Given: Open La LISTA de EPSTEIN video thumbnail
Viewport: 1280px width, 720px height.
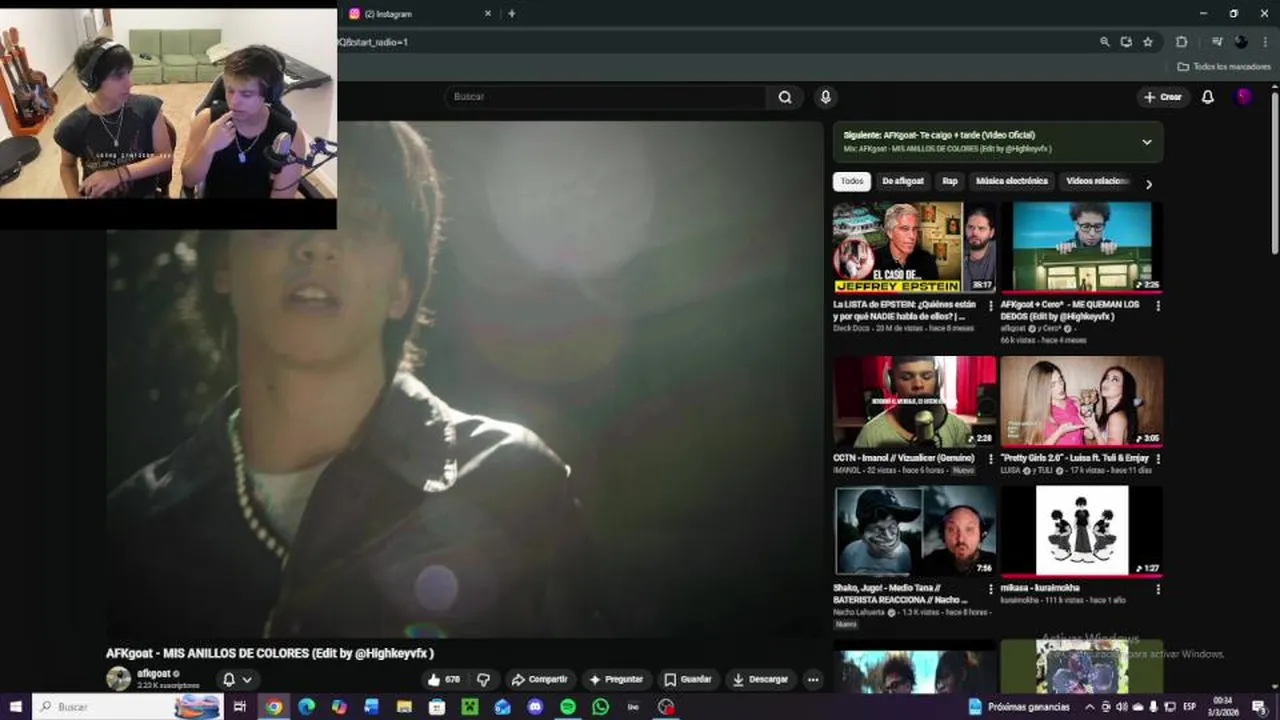Looking at the screenshot, I should [x=915, y=247].
